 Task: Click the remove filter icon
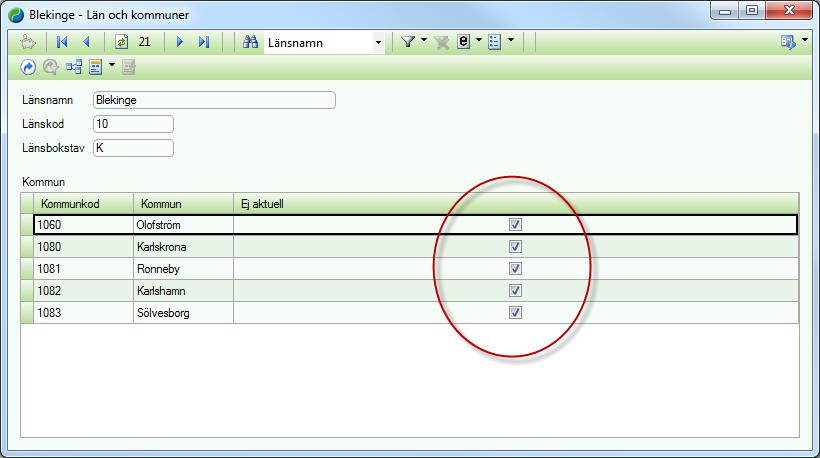(441, 42)
